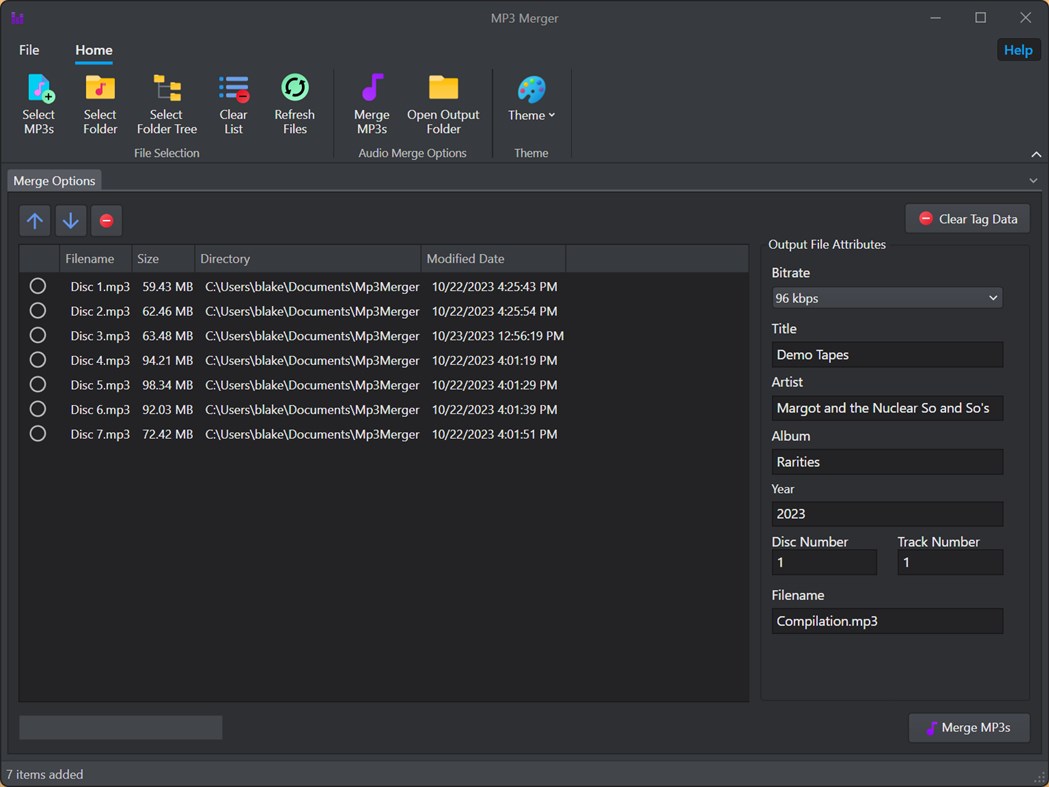
Task: Click the move-track-up arrow icon
Action: (x=34, y=220)
